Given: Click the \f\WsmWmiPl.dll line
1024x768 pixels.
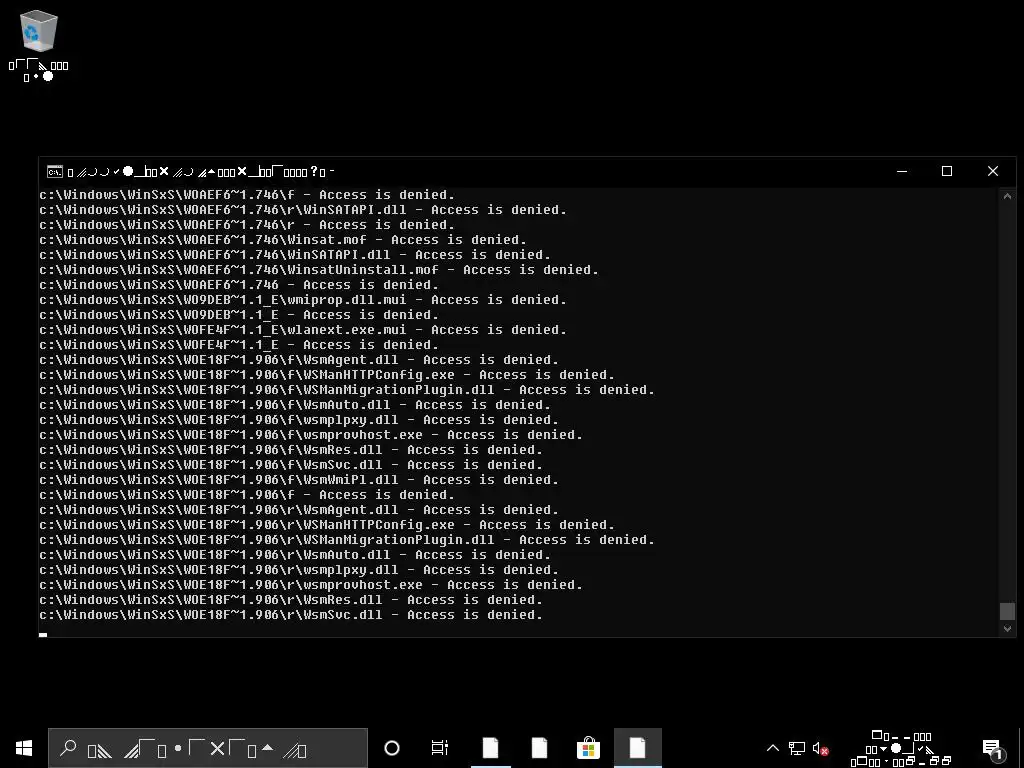Looking at the screenshot, I should pos(299,480).
